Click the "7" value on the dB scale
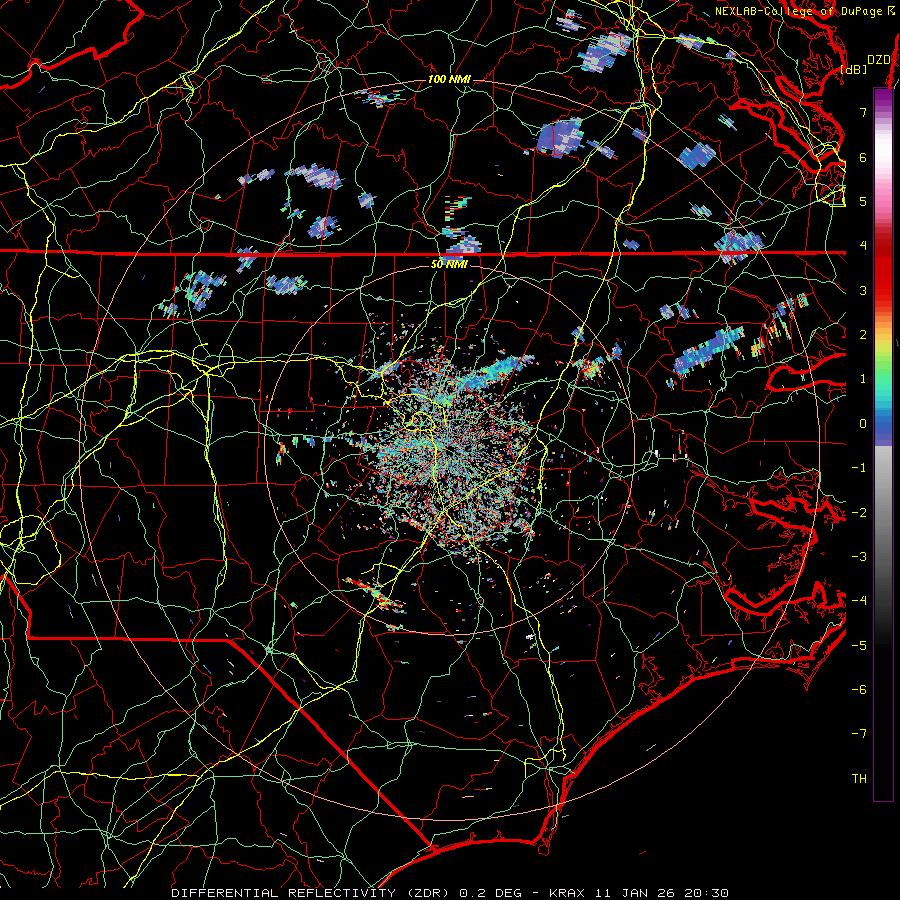The width and height of the screenshot is (900, 900). (863, 112)
